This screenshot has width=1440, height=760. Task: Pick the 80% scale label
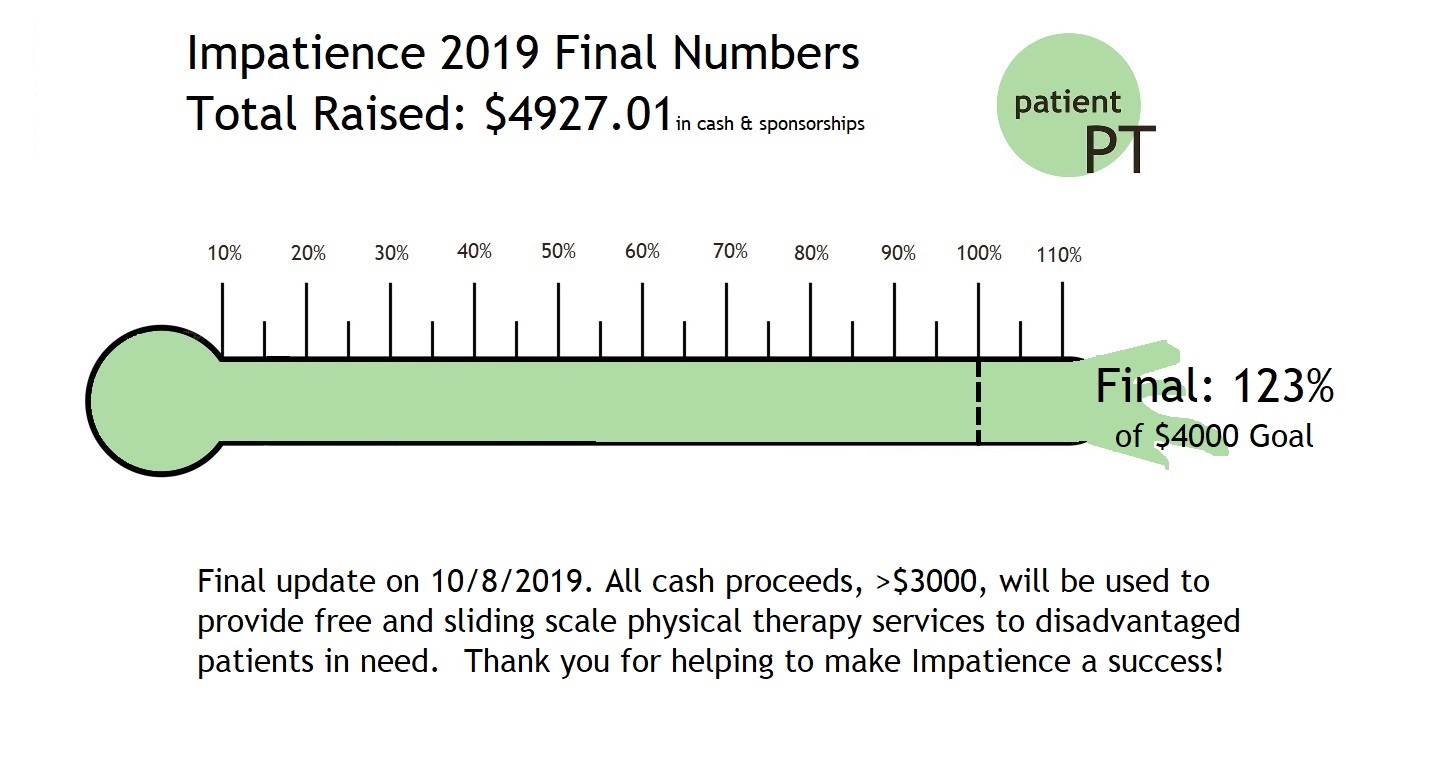coord(811,254)
